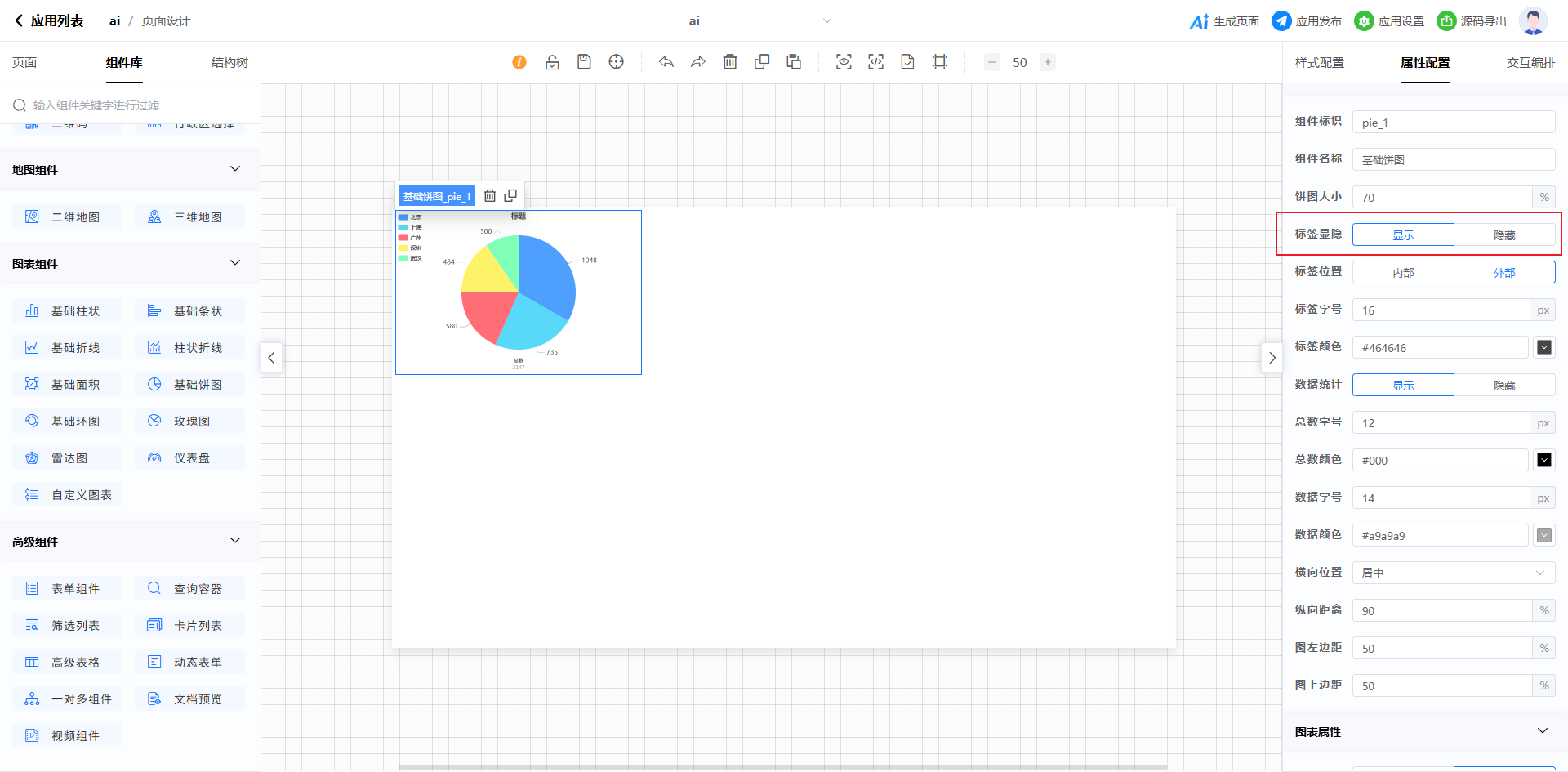Set 标签位置 to 内部

pos(1403,273)
